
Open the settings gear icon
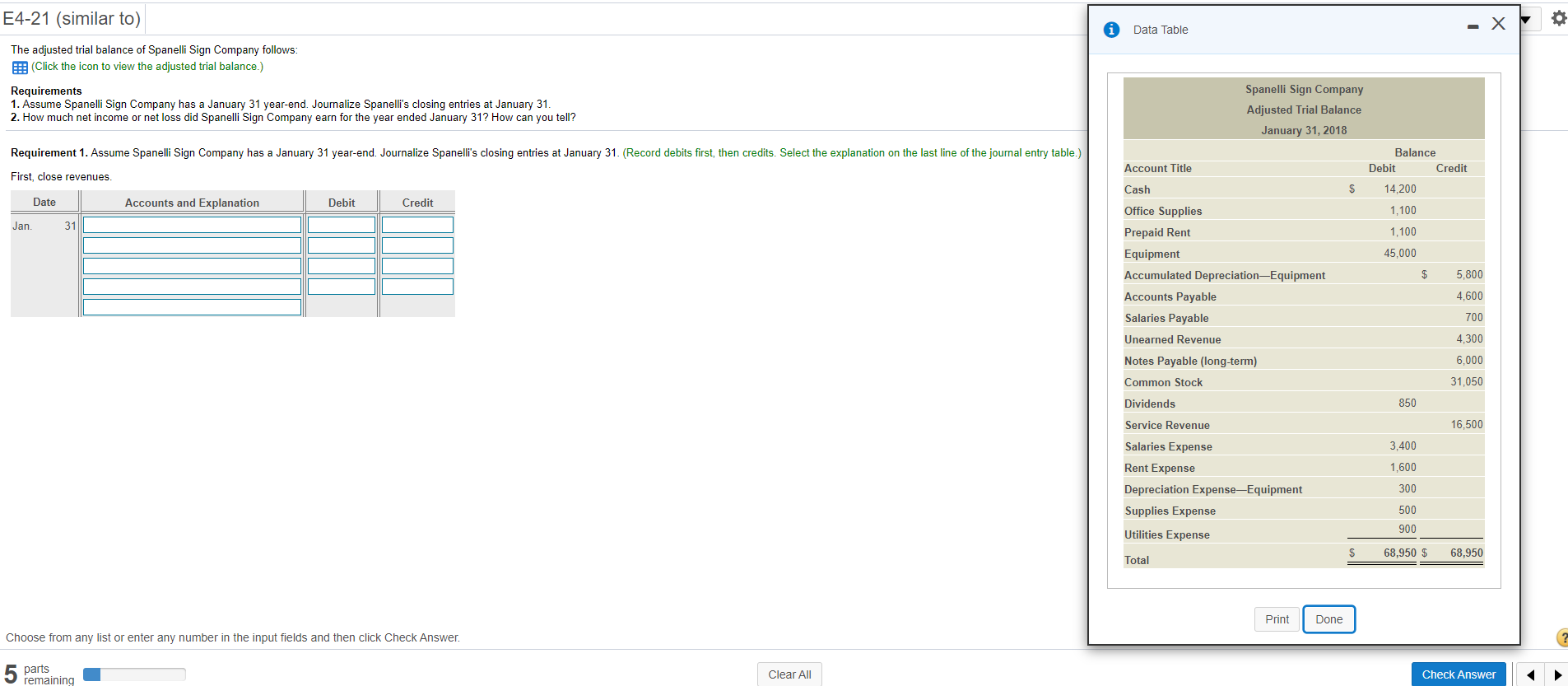[x=1558, y=18]
